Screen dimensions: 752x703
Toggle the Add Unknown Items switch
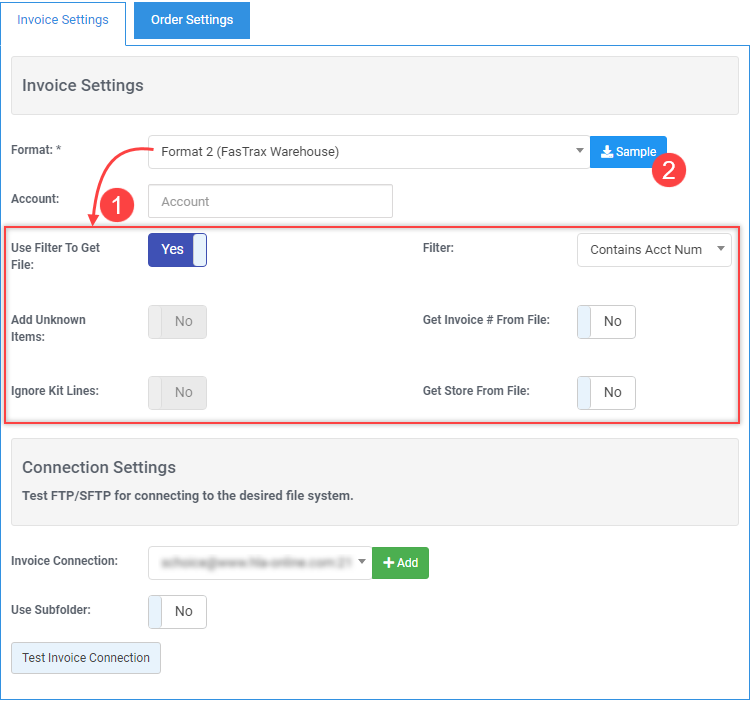click(177, 321)
